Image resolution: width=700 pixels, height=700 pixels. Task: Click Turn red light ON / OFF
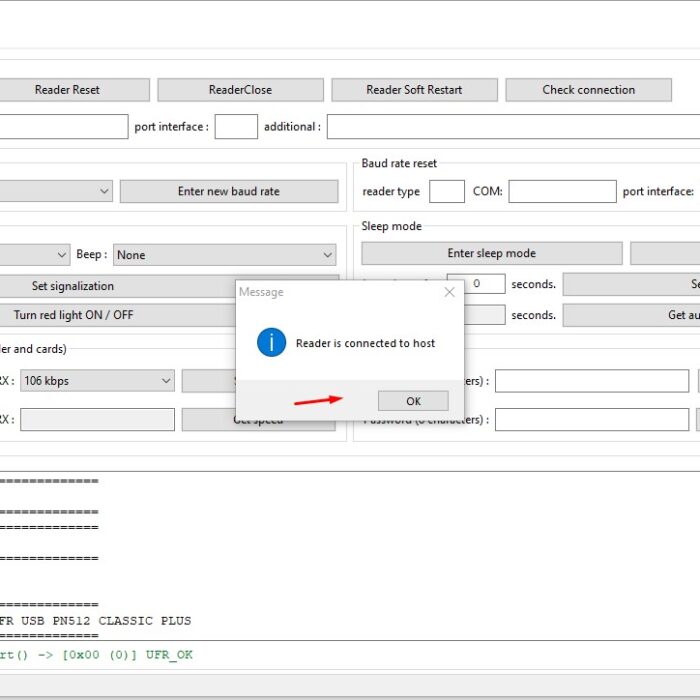tap(118, 315)
